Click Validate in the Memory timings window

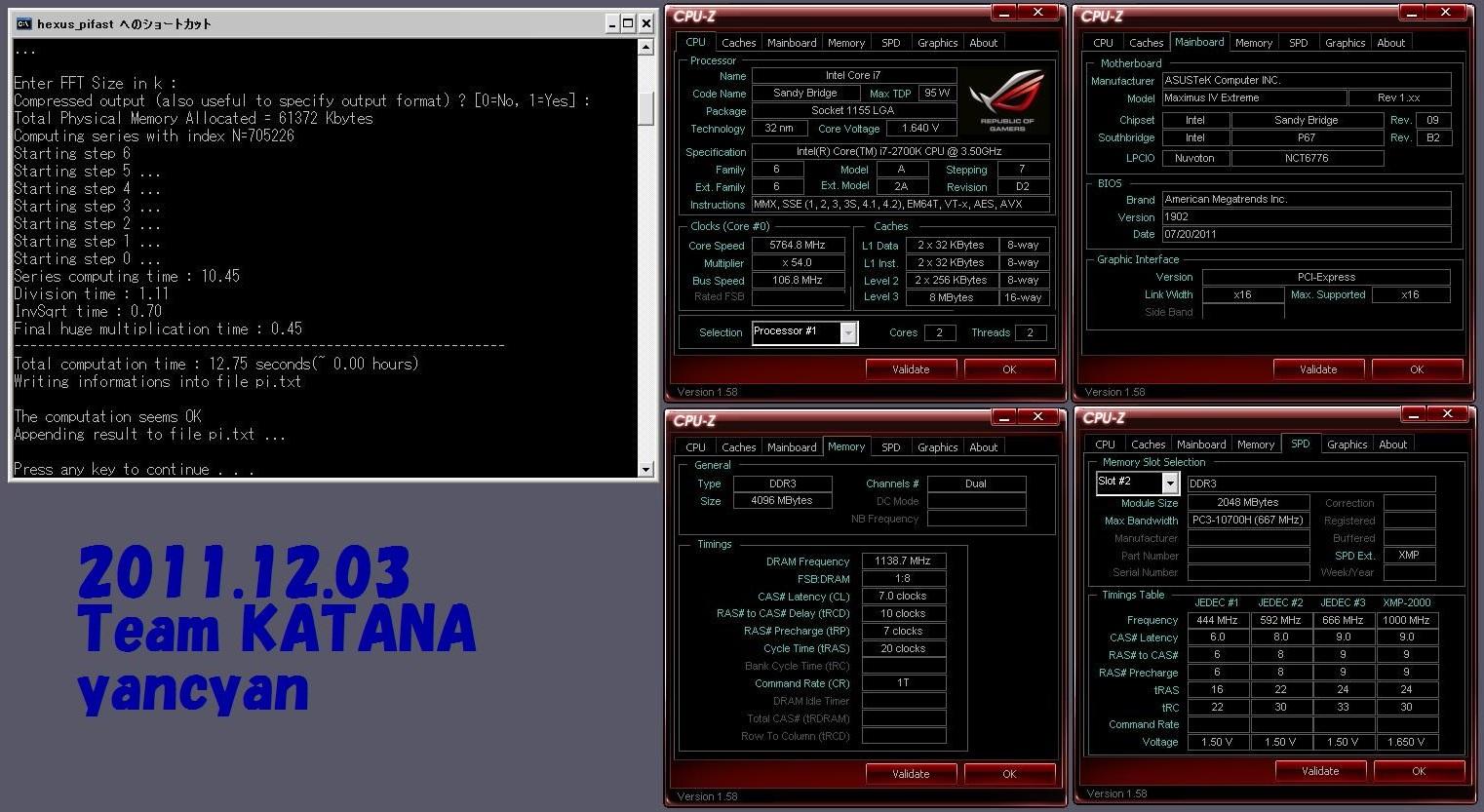(x=911, y=774)
